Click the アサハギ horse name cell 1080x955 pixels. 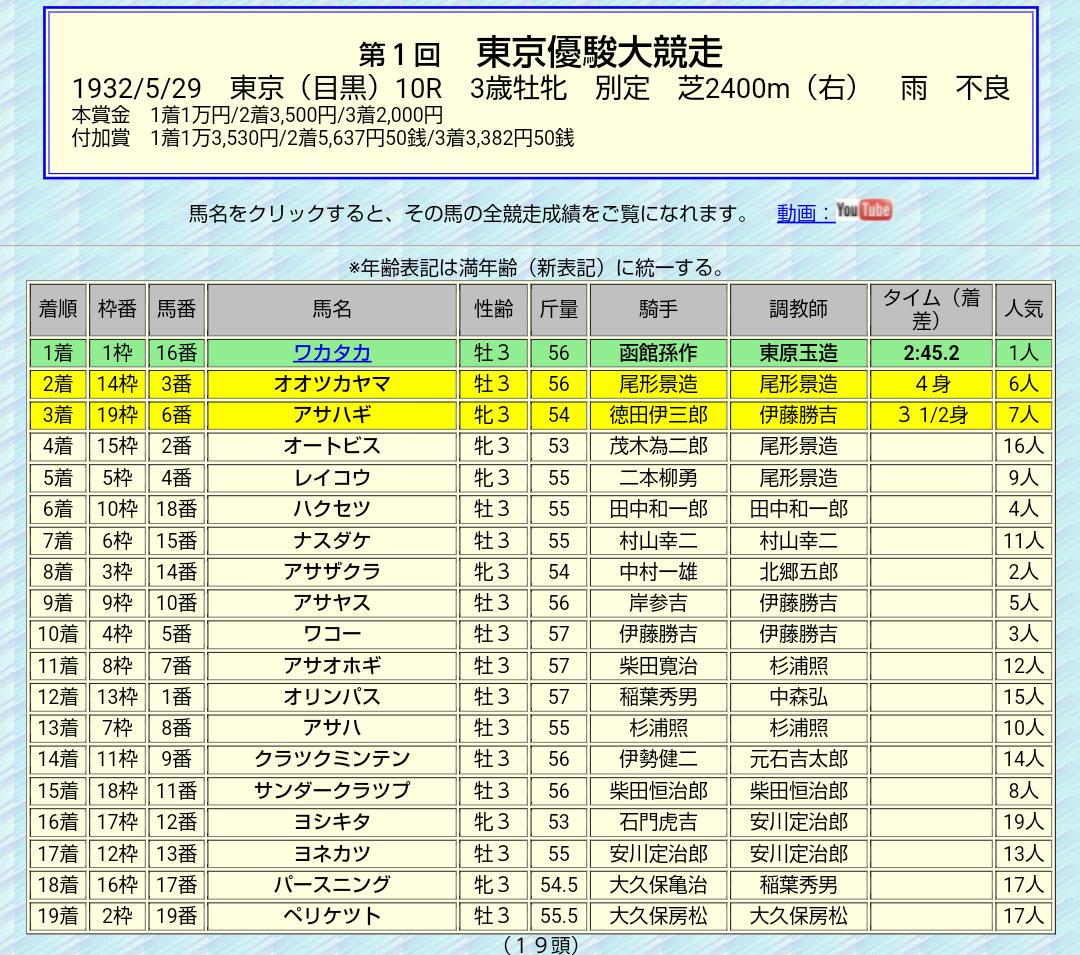point(332,415)
